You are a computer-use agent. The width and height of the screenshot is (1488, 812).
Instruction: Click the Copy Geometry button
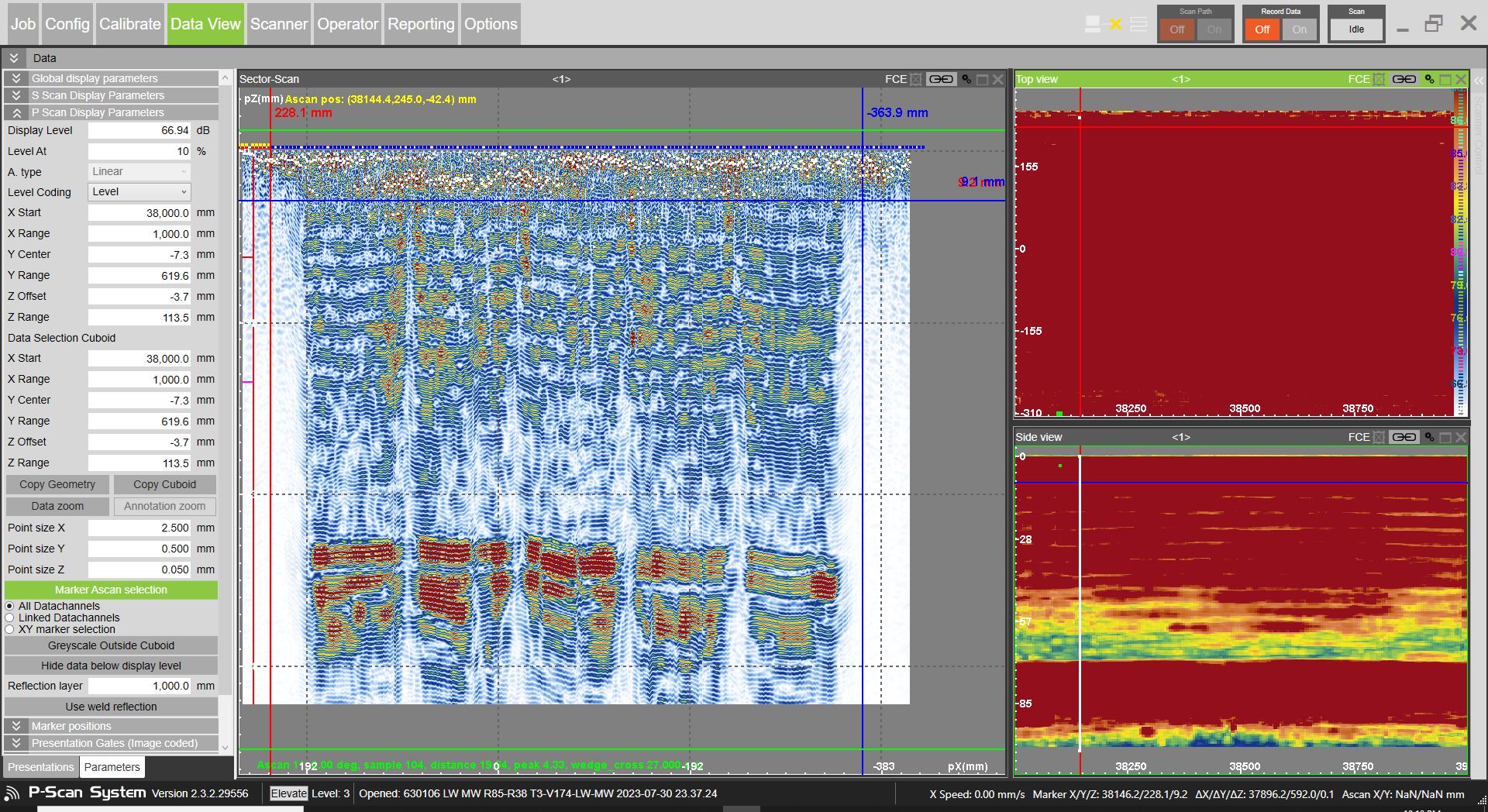57,484
